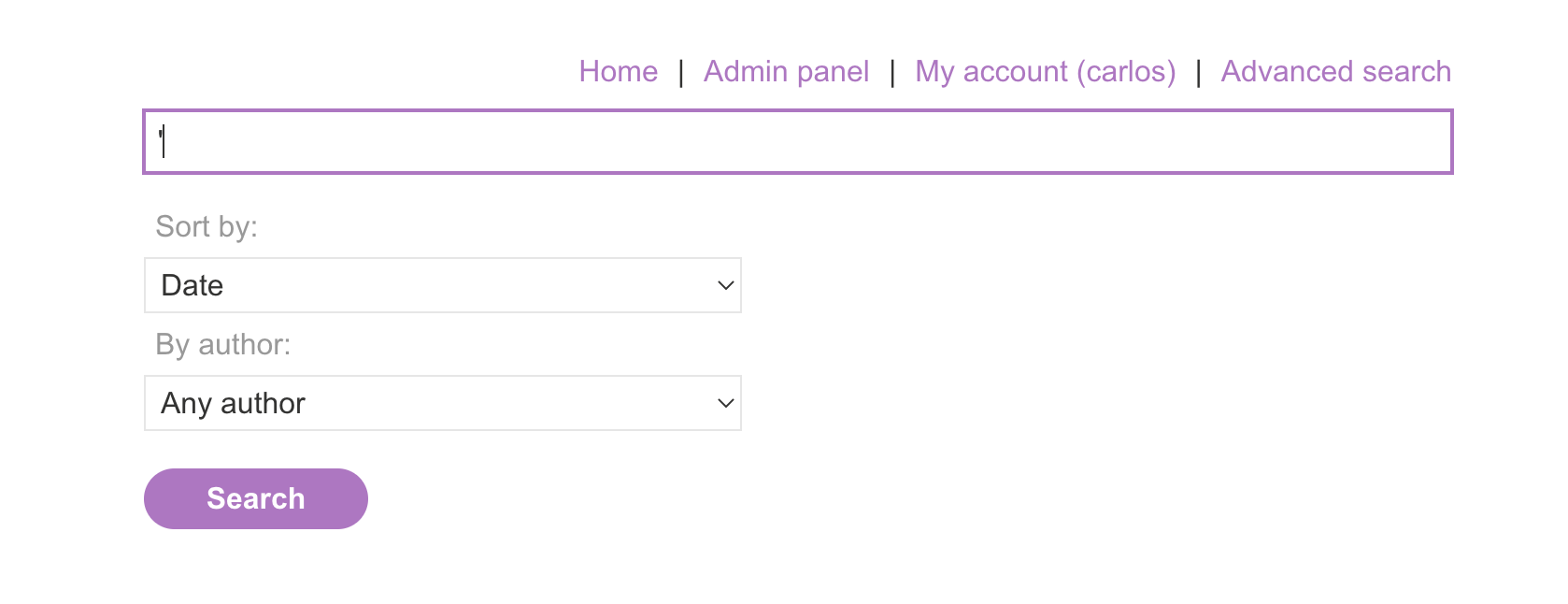
Task: Click the chevron on the Date selector
Action: point(724,285)
